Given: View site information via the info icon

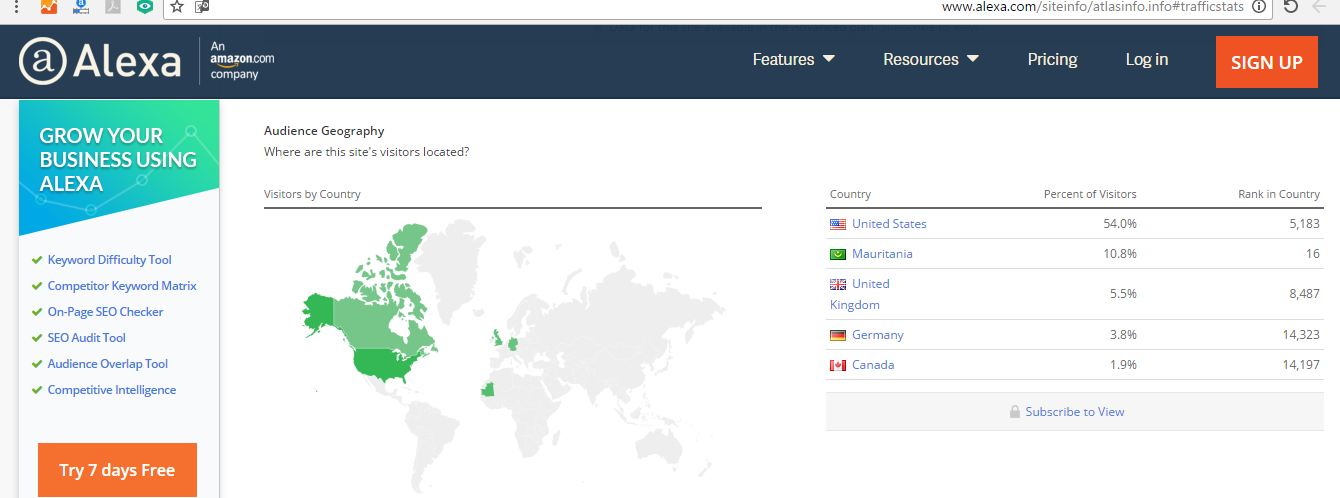Looking at the screenshot, I should [x=1260, y=6].
